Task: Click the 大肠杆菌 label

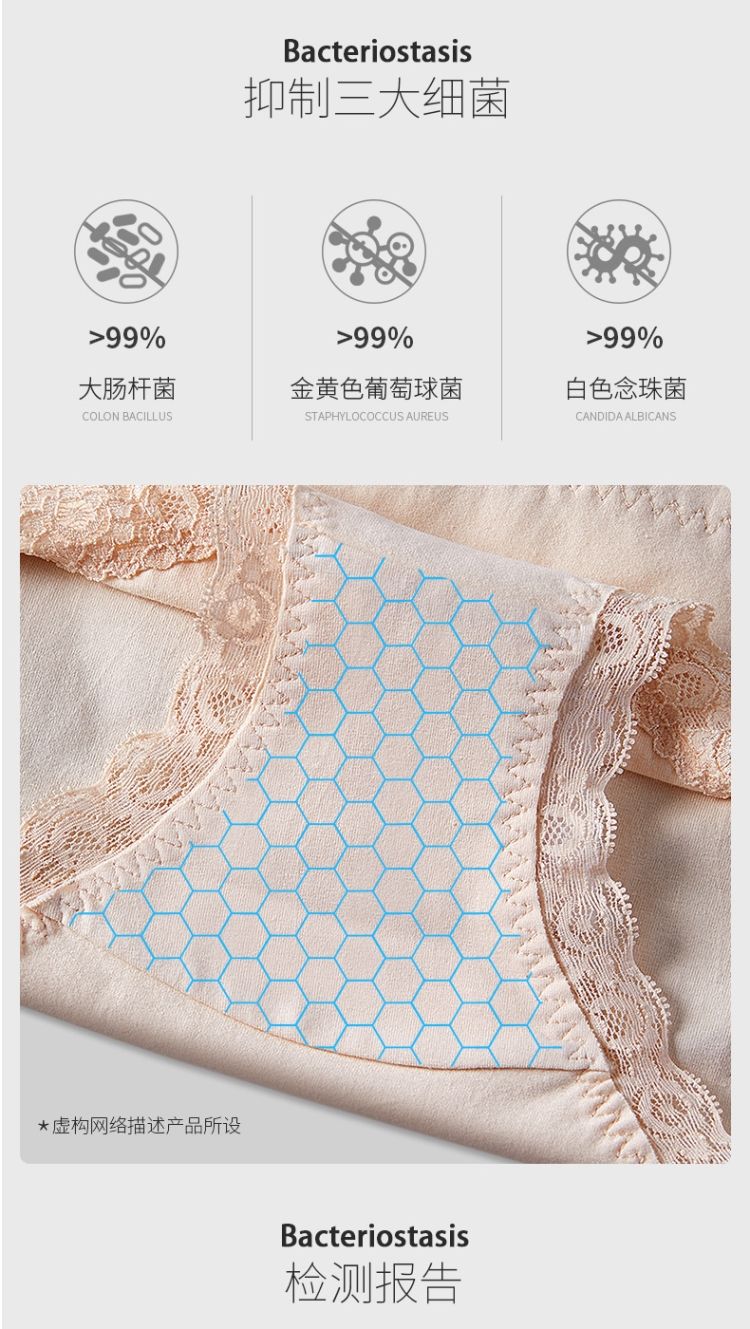Action: tap(127, 388)
